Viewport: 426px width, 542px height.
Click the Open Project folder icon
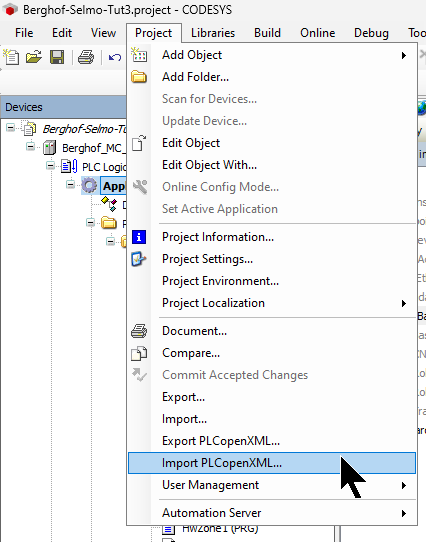(x=34, y=57)
